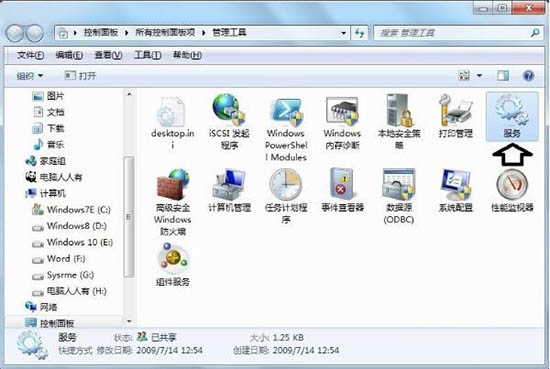Open the 文件(F) menu
550x369 pixels.
point(31,55)
